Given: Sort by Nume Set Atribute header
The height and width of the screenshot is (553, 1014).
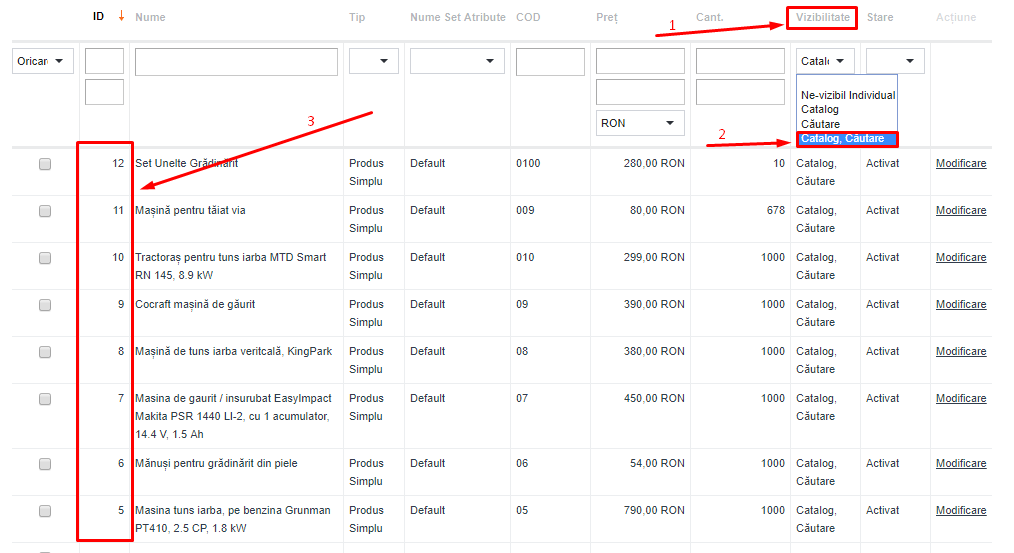Looking at the screenshot, I should [x=458, y=17].
